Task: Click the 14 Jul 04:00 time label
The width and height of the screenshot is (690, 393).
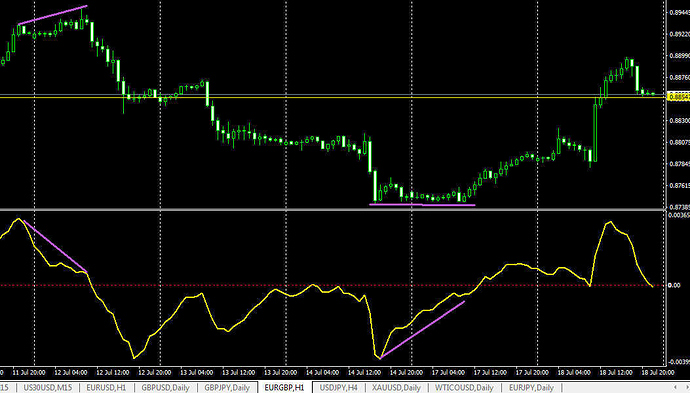Action: (x=323, y=372)
